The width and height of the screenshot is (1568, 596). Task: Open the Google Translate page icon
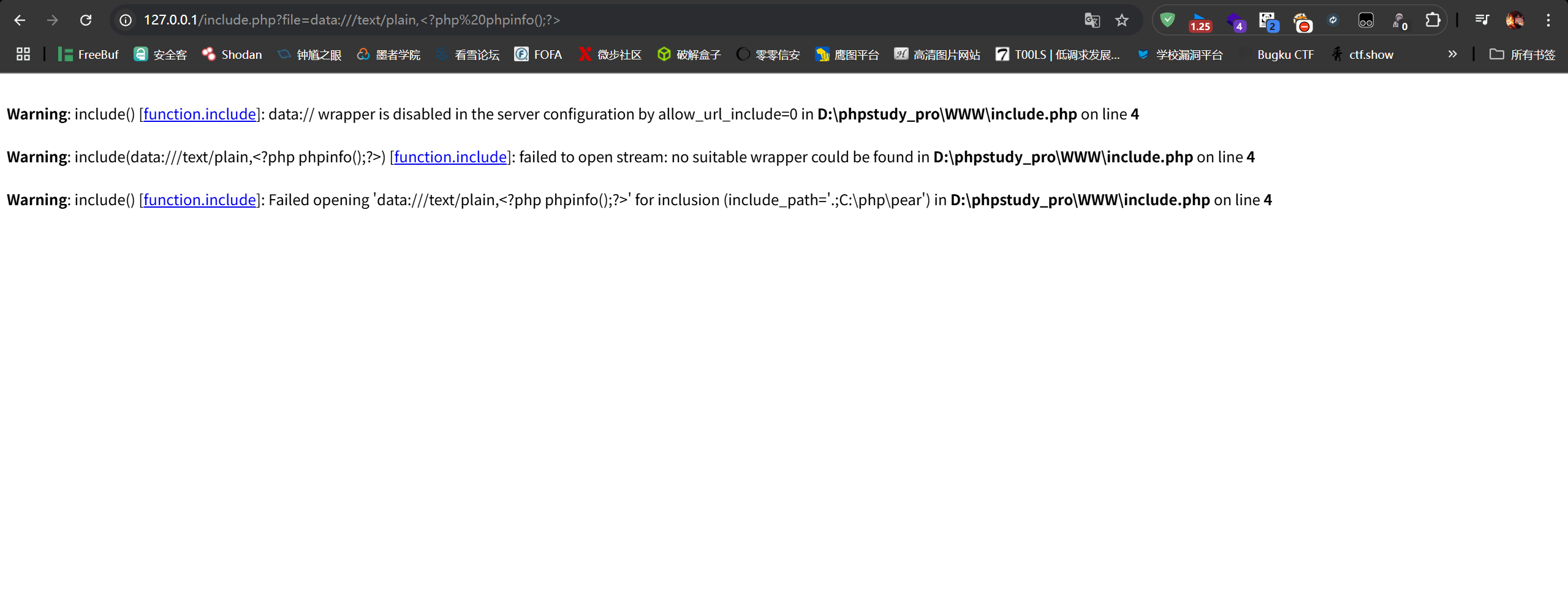coord(1093,20)
